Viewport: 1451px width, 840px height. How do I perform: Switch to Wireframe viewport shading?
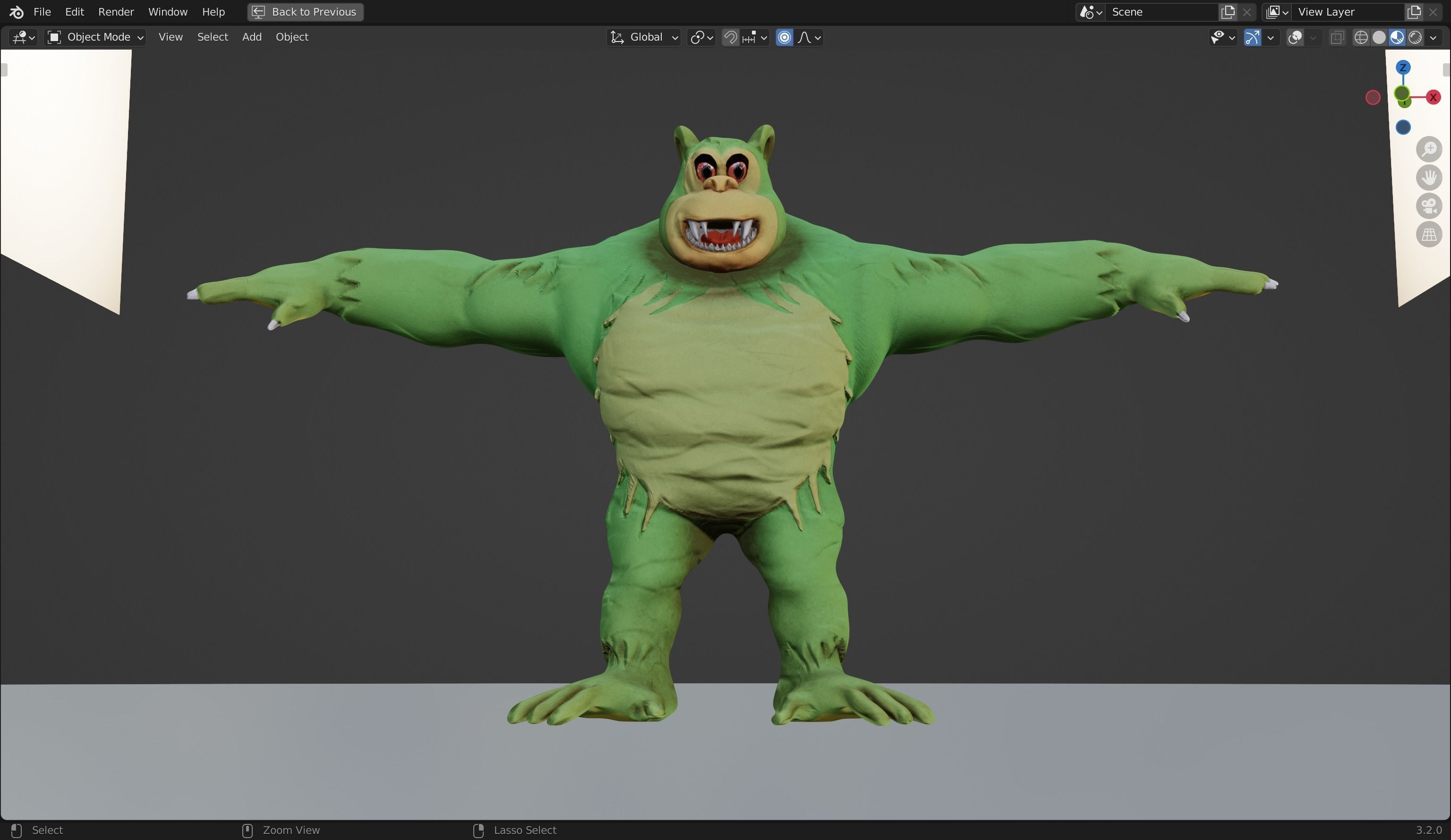click(1361, 37)
